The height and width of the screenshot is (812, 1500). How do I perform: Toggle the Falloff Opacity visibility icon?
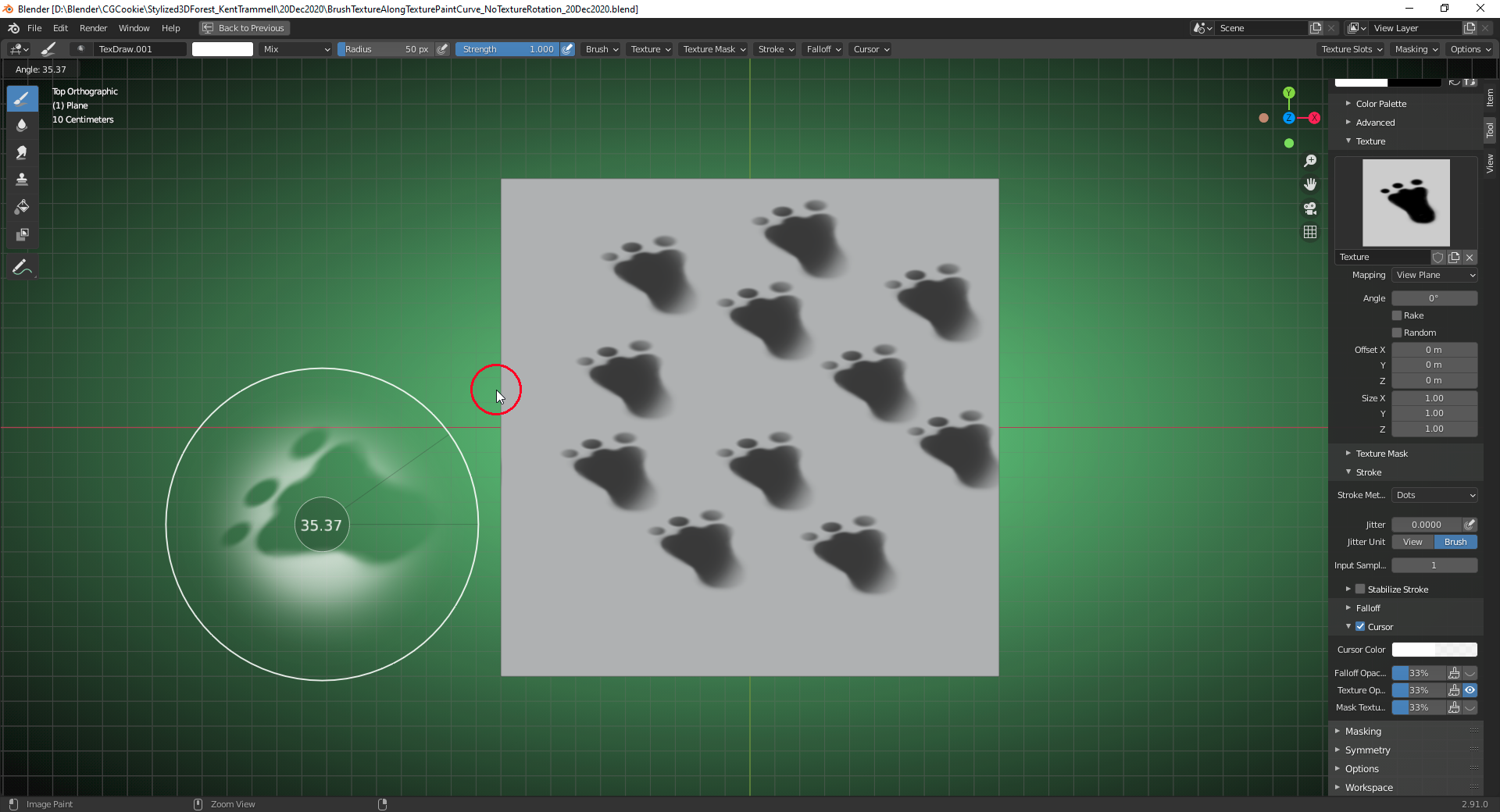[x=1470, y=673]
